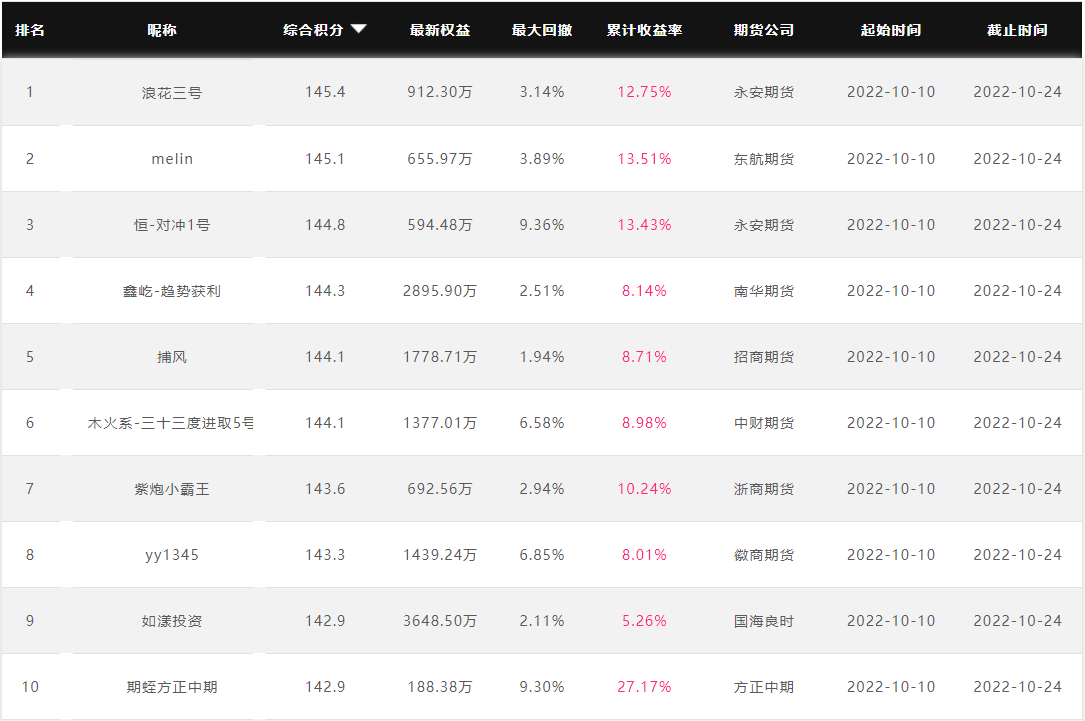The image size is (1085, 721).
Task: Open trader 鑫屹-趋势获利 nickname
Action: (172, 291)
